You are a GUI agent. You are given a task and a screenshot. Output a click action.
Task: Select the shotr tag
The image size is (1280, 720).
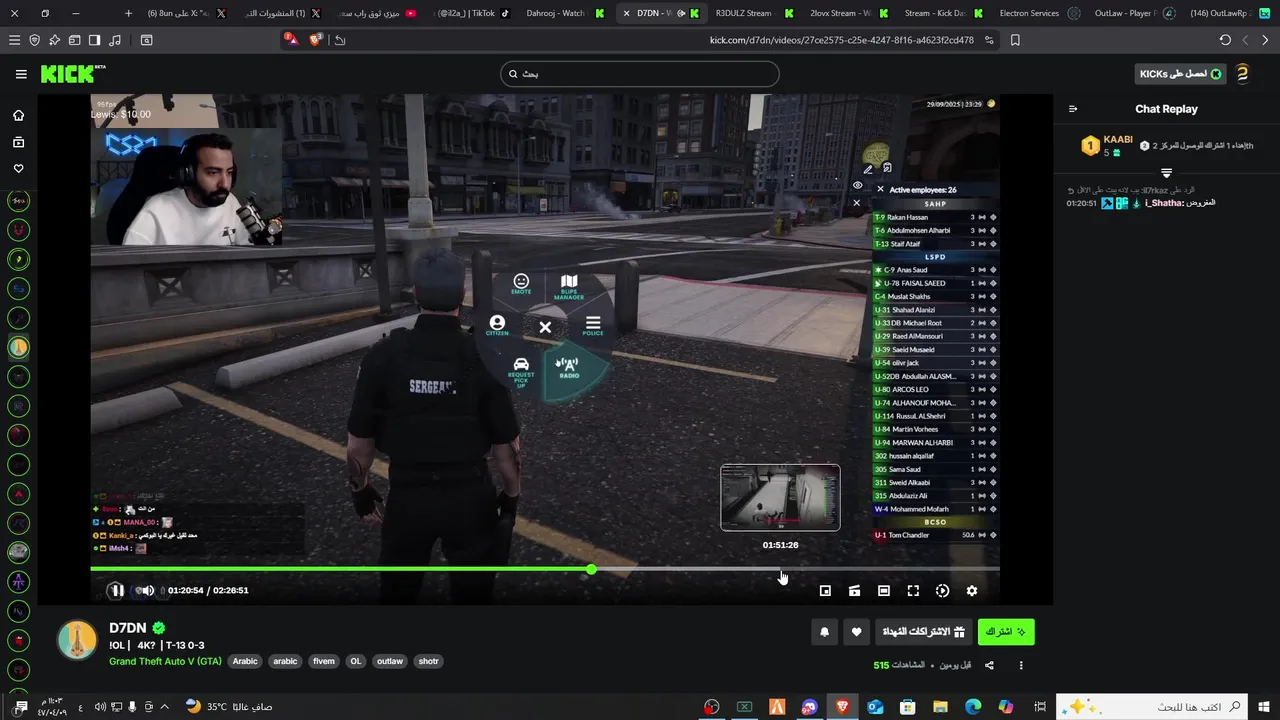pyautogui.click(x=428, y=661)
